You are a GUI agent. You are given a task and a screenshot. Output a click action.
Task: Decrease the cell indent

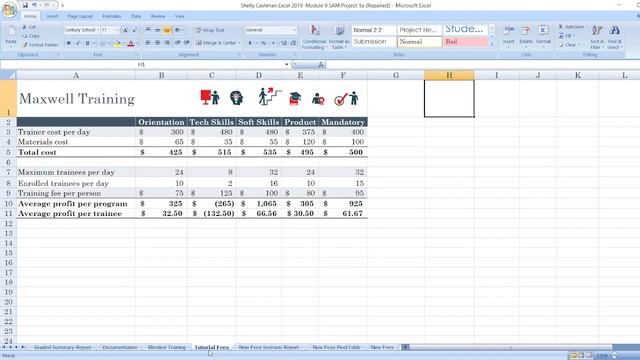coord(178,43)
